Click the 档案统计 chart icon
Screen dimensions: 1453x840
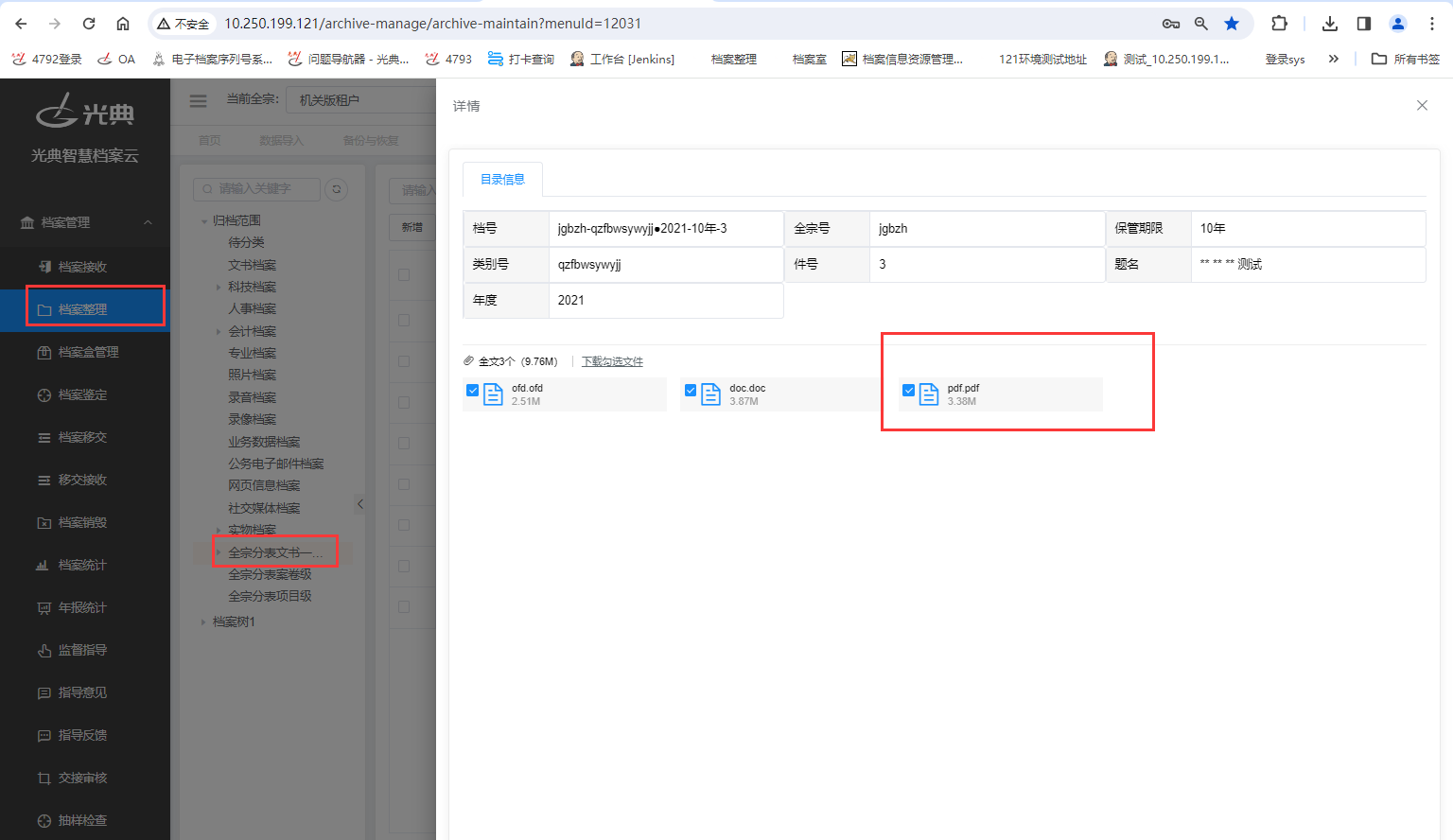click(x=43, y=565)
